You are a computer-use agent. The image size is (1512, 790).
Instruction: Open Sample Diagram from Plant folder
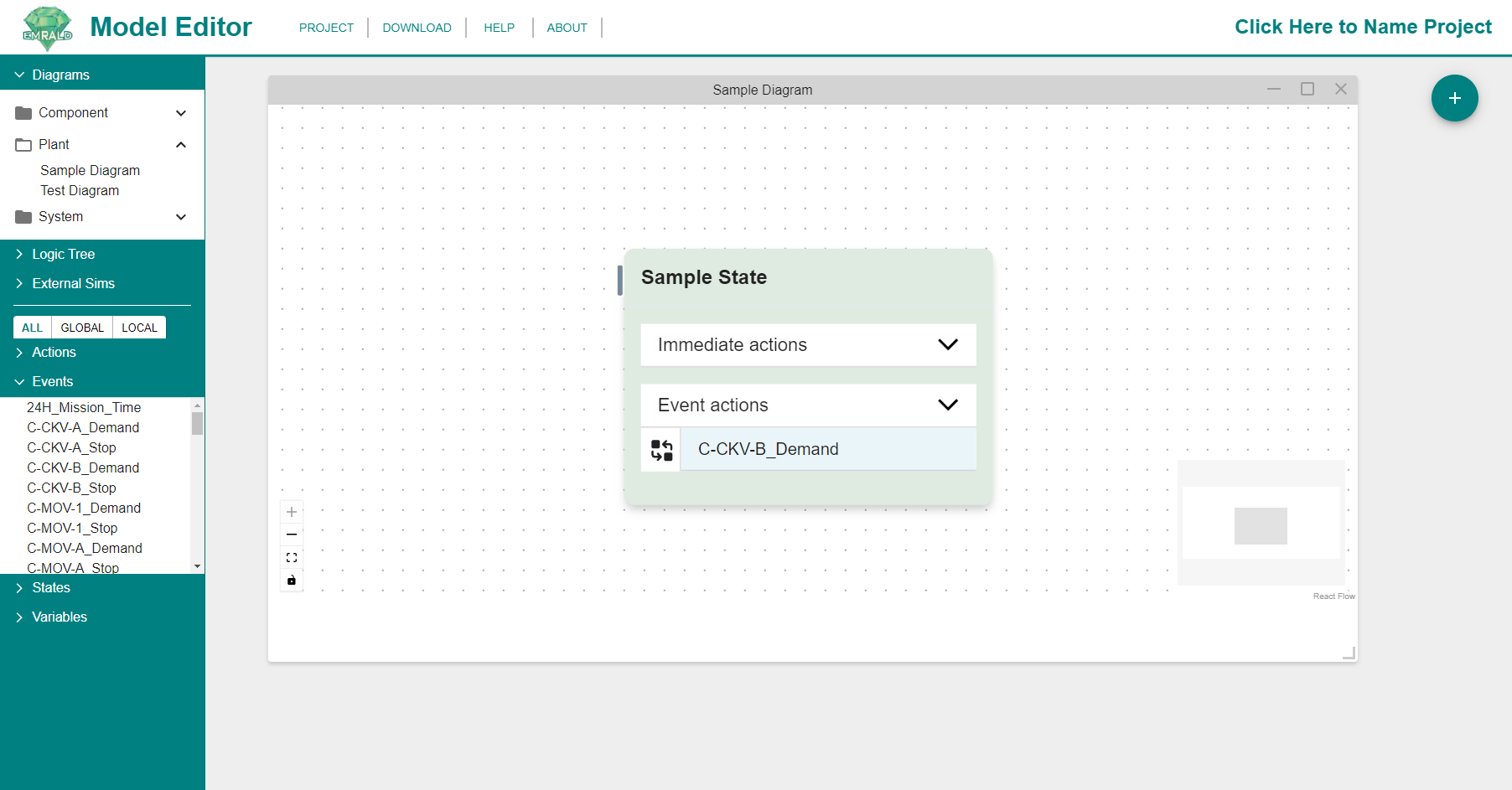(x=90, y=170)
